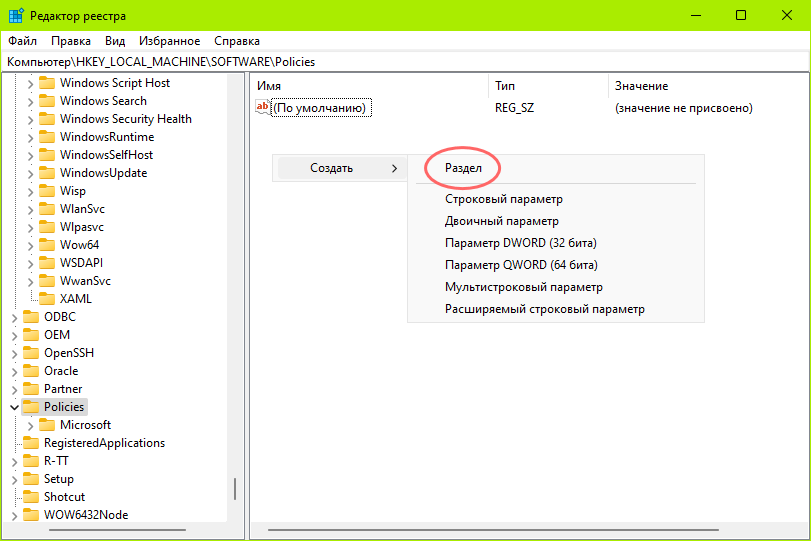This screenshot has width=811, height=541.
Task: Click the Shotcut key folder icon
Action: (30, 497)
